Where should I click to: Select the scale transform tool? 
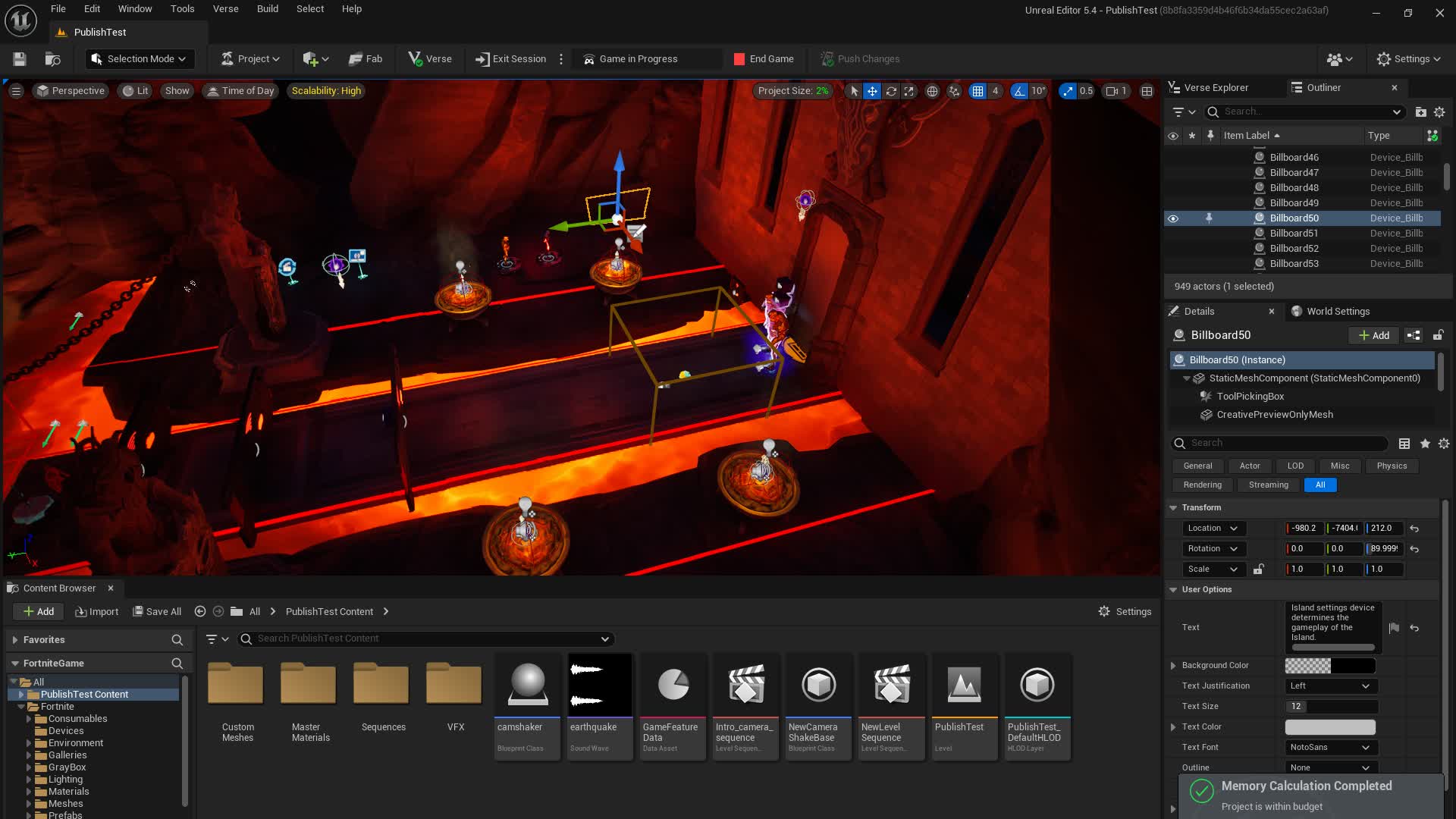pyautogui.click(x=909, y=91)
